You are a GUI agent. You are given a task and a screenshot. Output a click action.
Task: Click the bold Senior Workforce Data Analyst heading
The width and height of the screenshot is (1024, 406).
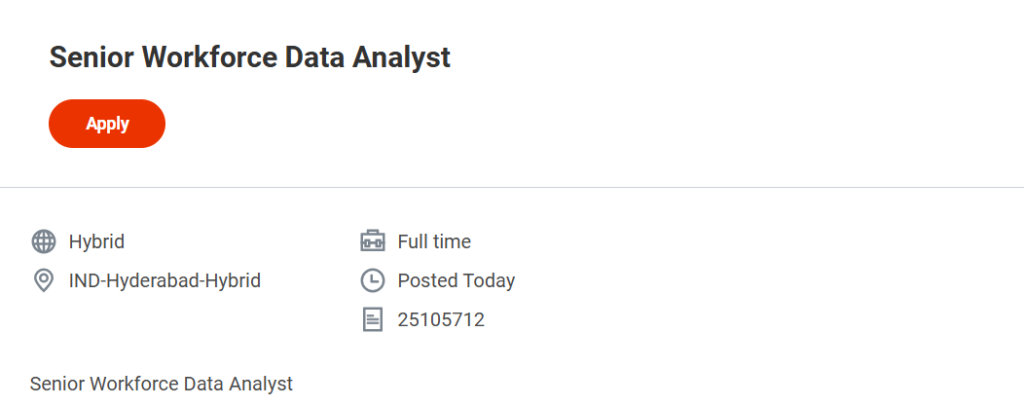click(250, 58)
